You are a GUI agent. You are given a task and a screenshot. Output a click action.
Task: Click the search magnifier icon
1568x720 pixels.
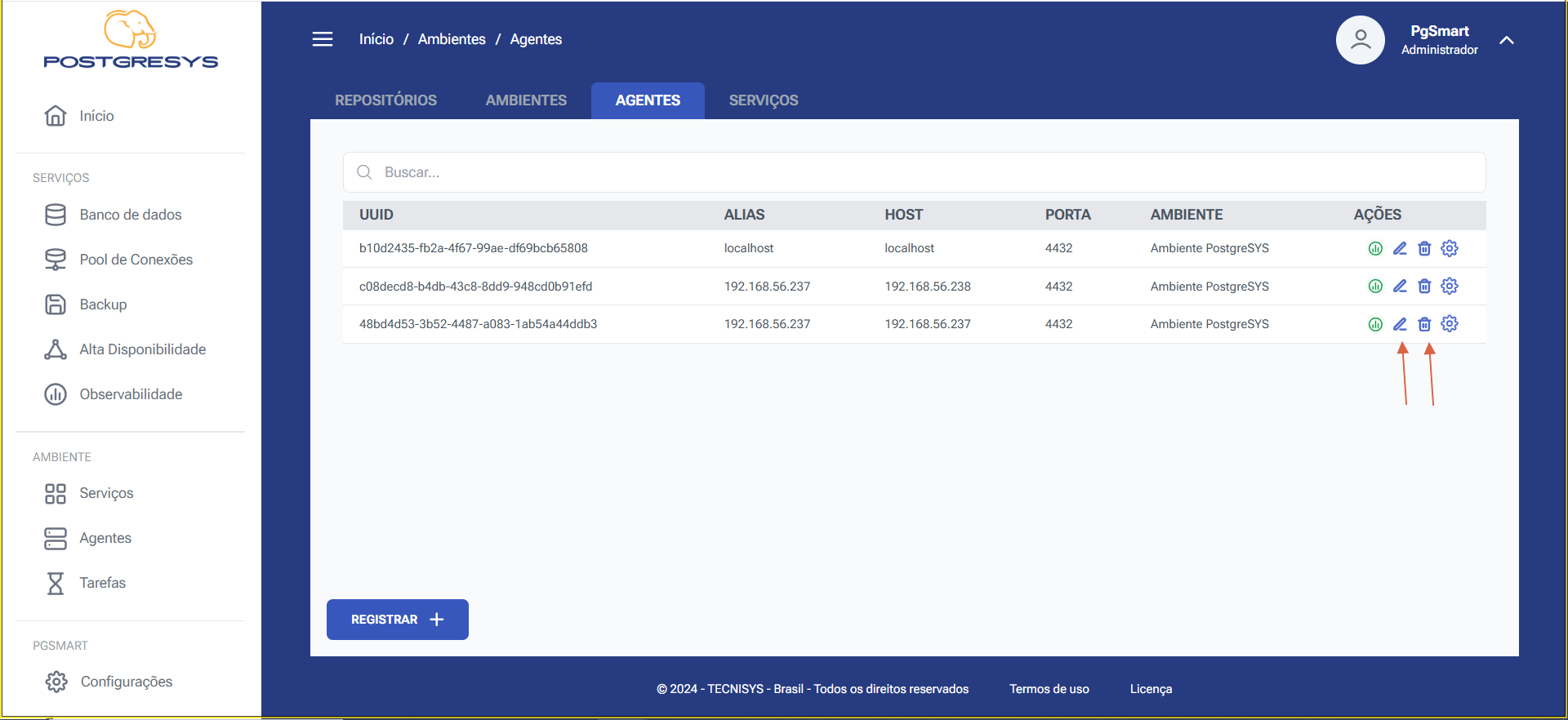[364, 172]
